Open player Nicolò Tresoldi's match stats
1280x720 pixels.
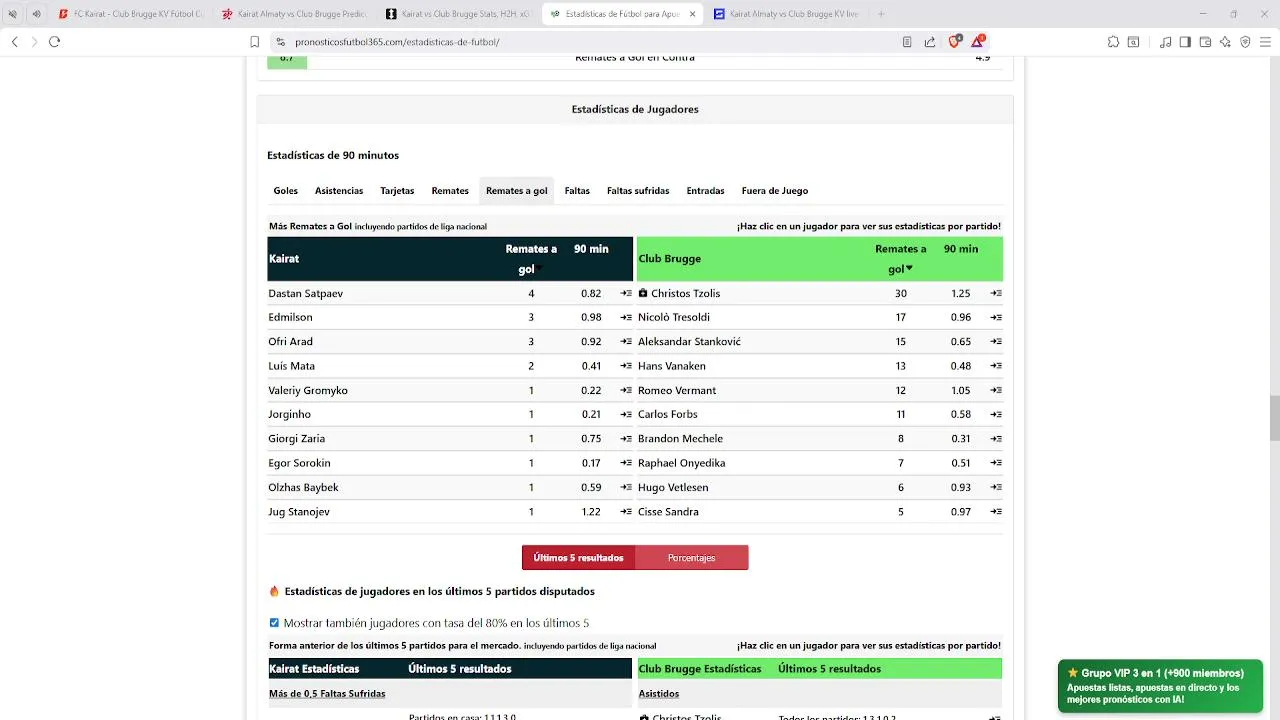(674, 317)
